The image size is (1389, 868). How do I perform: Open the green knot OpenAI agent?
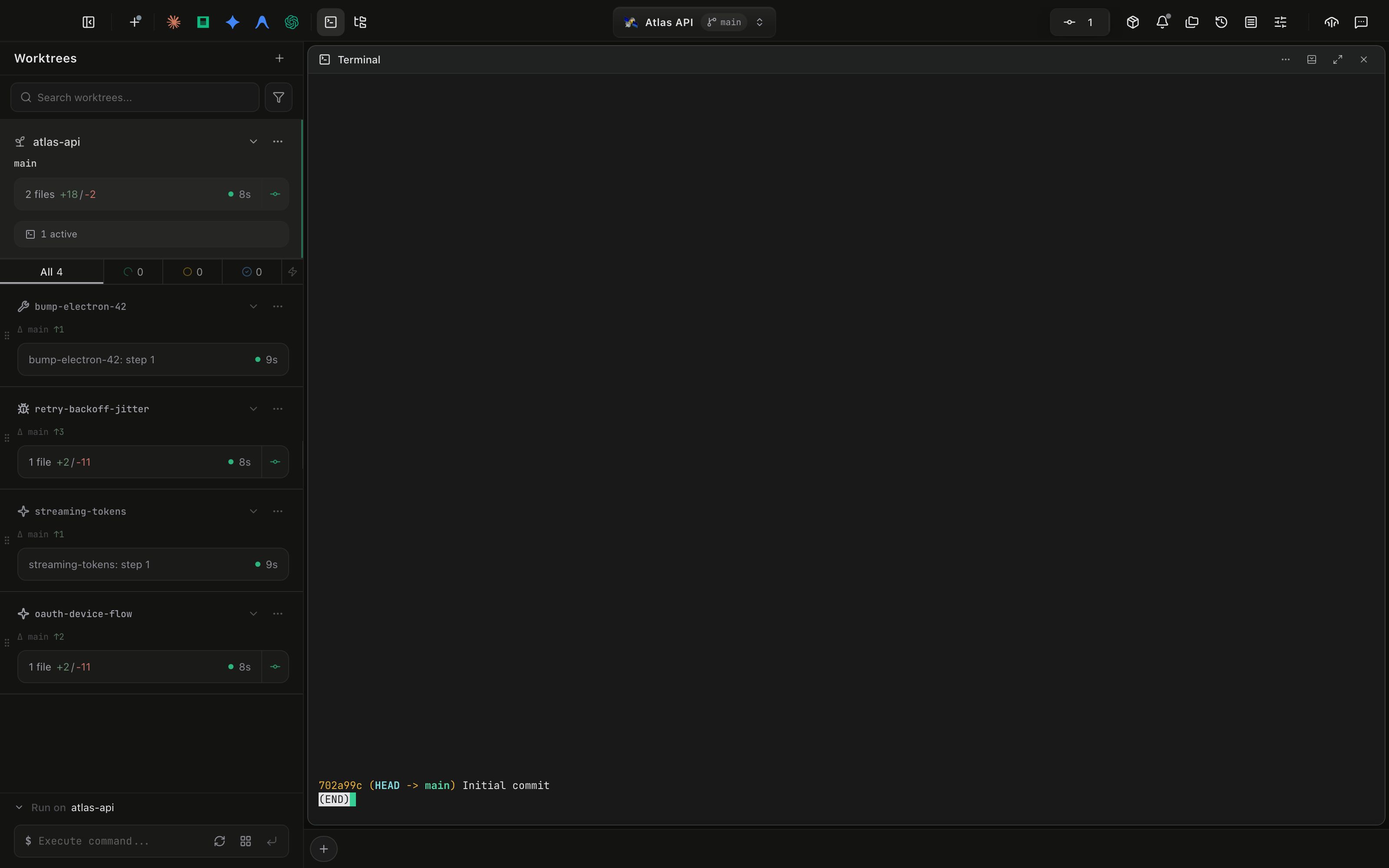pyautogui.click(x=292, y=23)
